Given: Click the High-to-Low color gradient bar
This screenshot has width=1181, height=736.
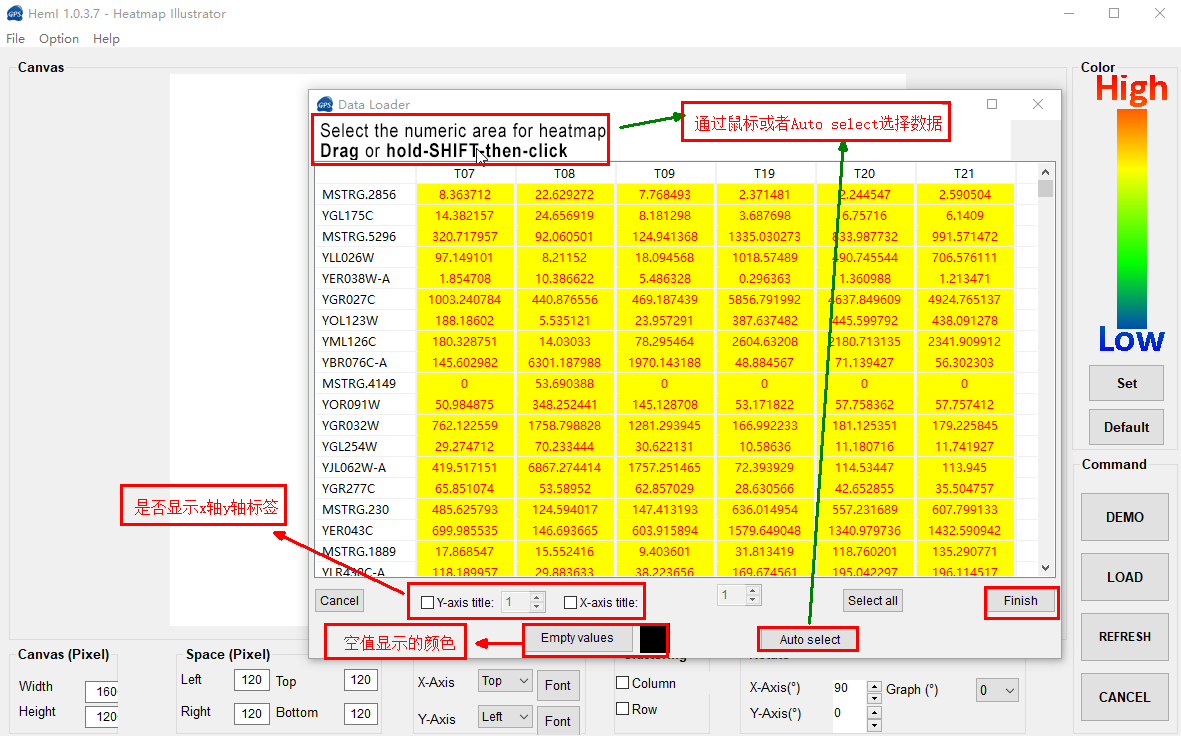Looking at the screenshot, I should (x=1131, y=218).
